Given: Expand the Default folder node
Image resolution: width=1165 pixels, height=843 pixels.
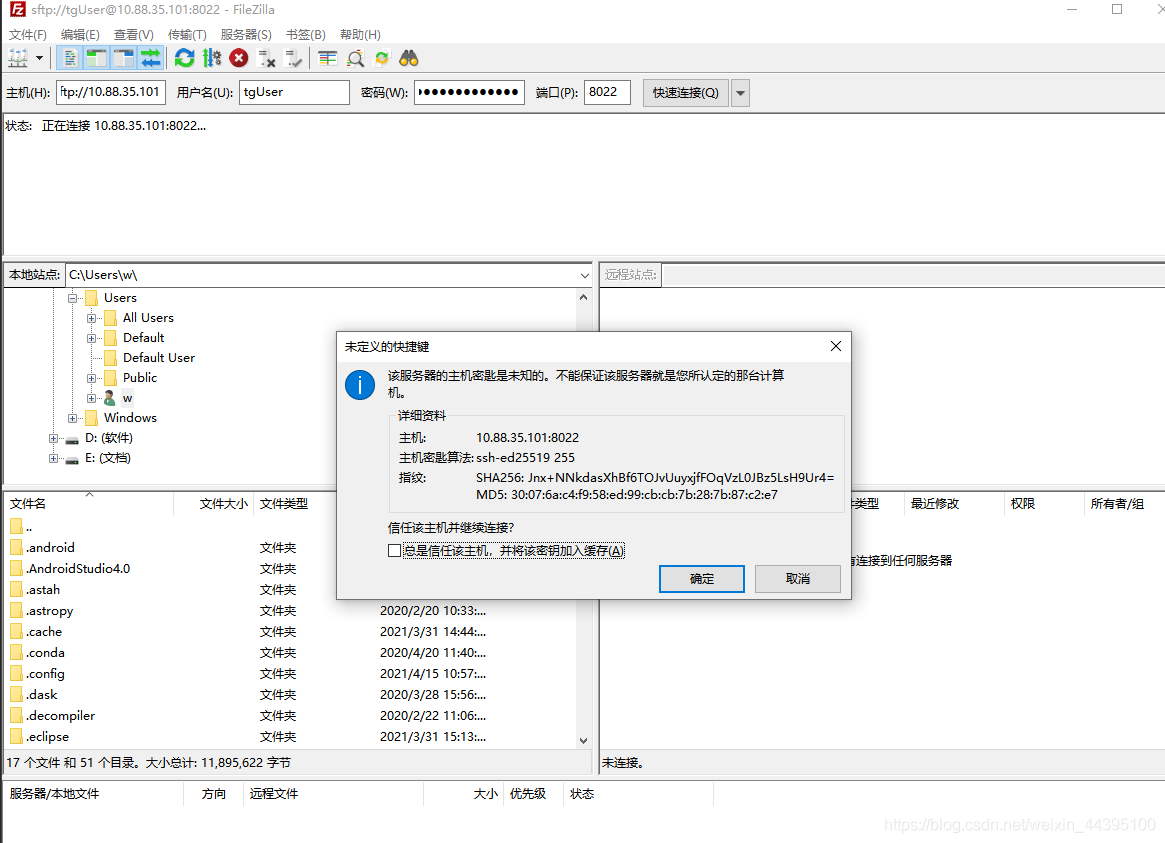Looking at the screenshot, I should [x=91, y=338].
